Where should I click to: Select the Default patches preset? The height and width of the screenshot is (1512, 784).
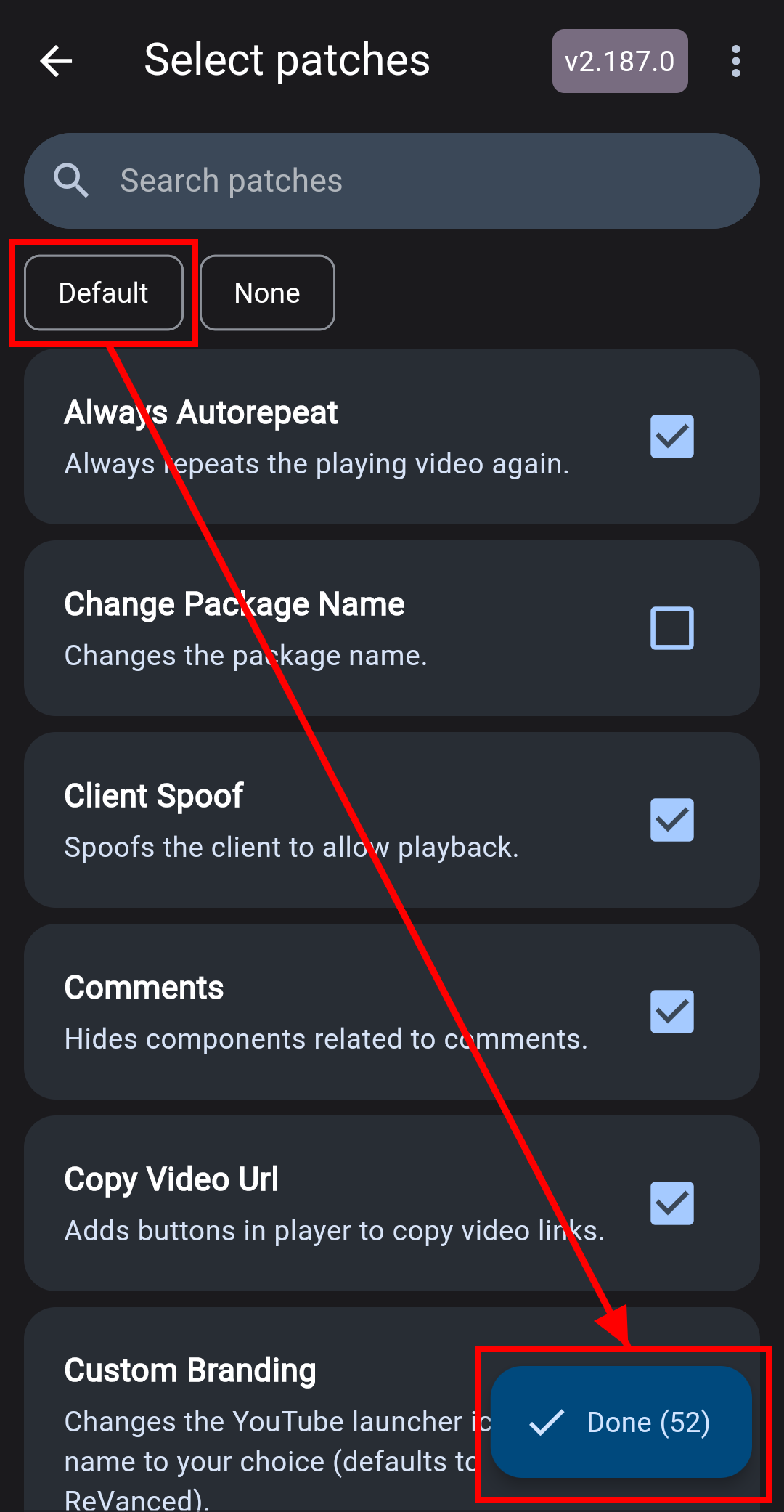(x=104, y=293)
